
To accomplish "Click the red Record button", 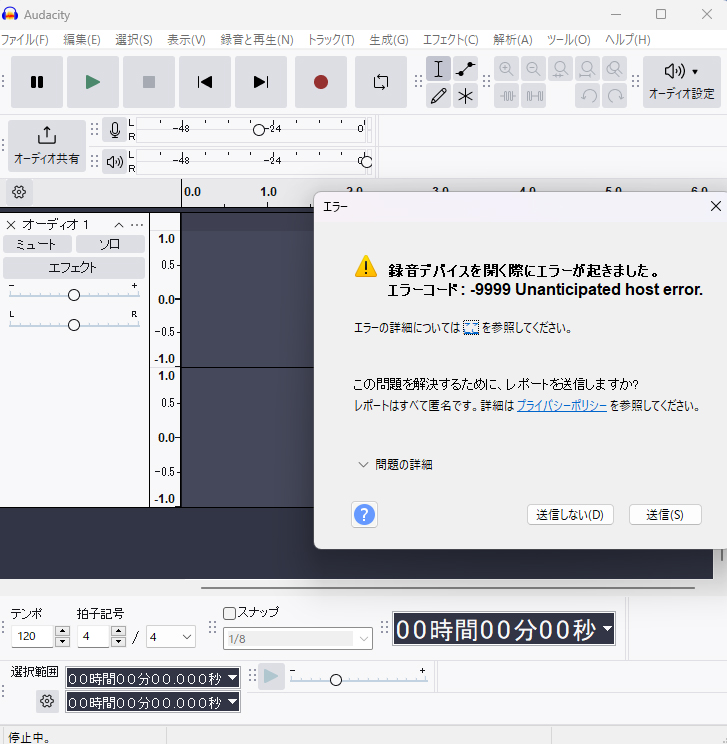I will point(321,82).
